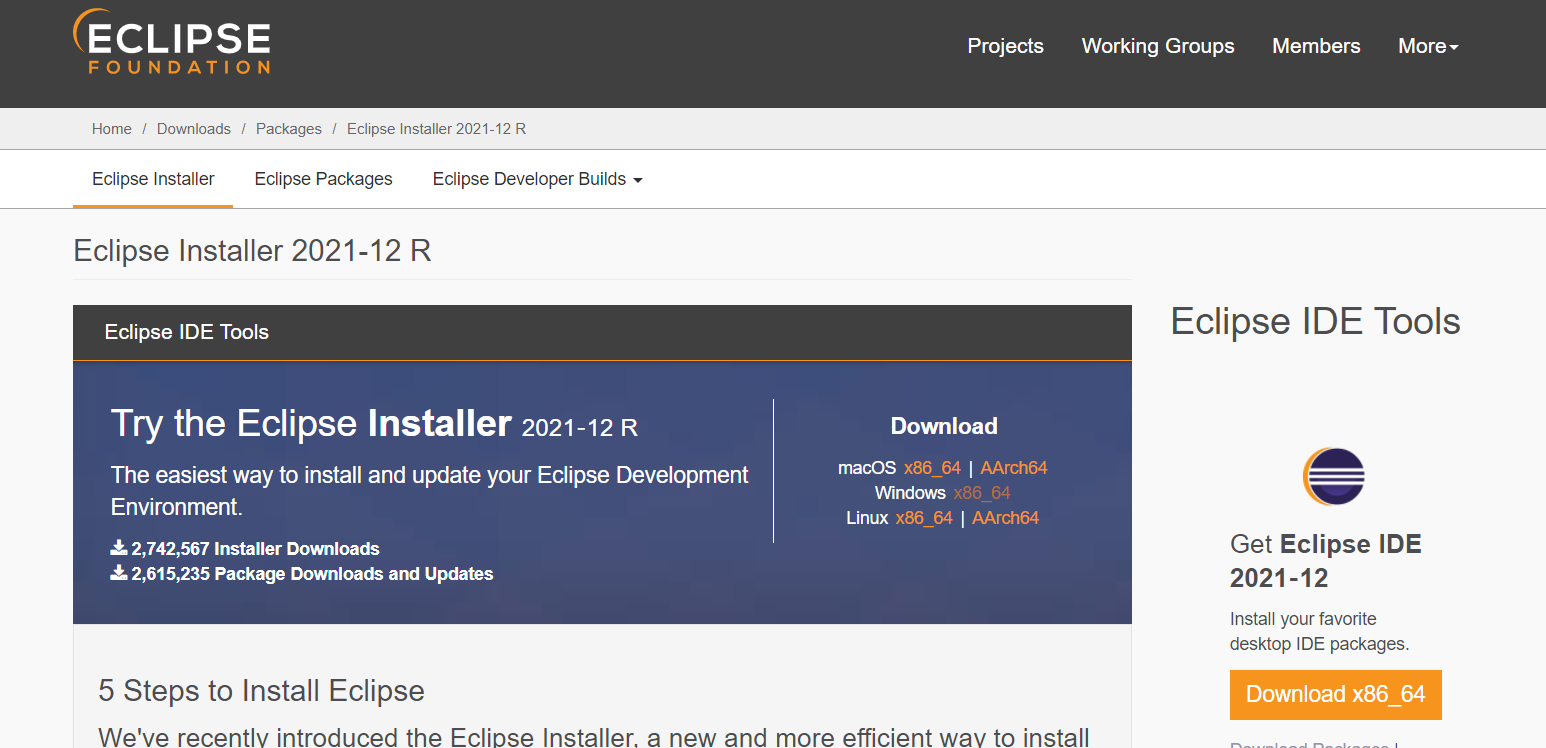Click the 'Get Eclipse IDE 2021-12' heading

(1326, 561)
